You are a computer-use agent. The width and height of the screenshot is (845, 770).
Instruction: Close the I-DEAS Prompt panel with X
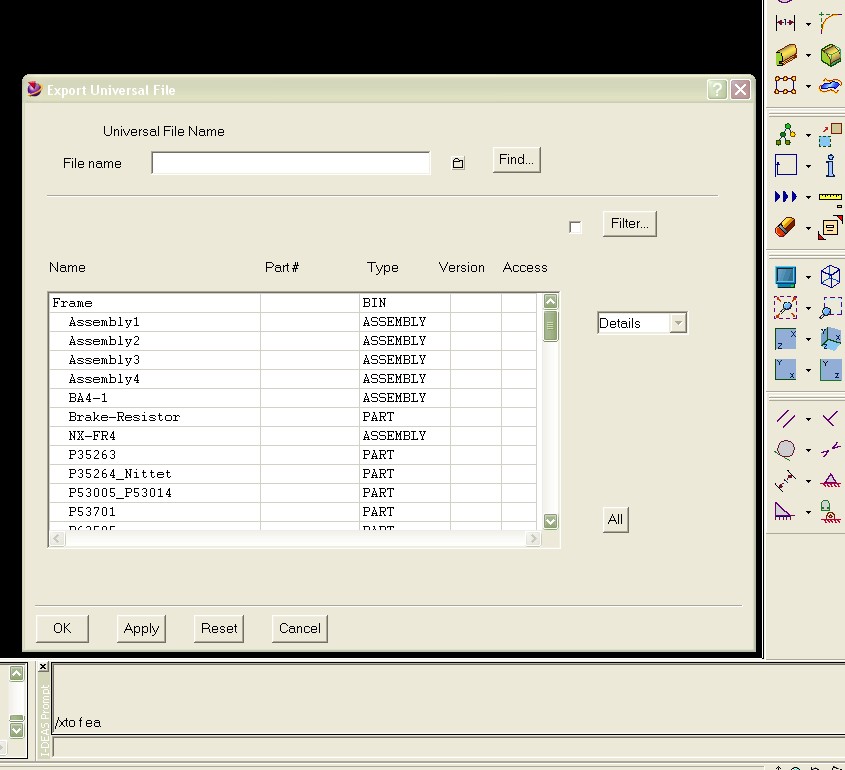coord(43,667)
